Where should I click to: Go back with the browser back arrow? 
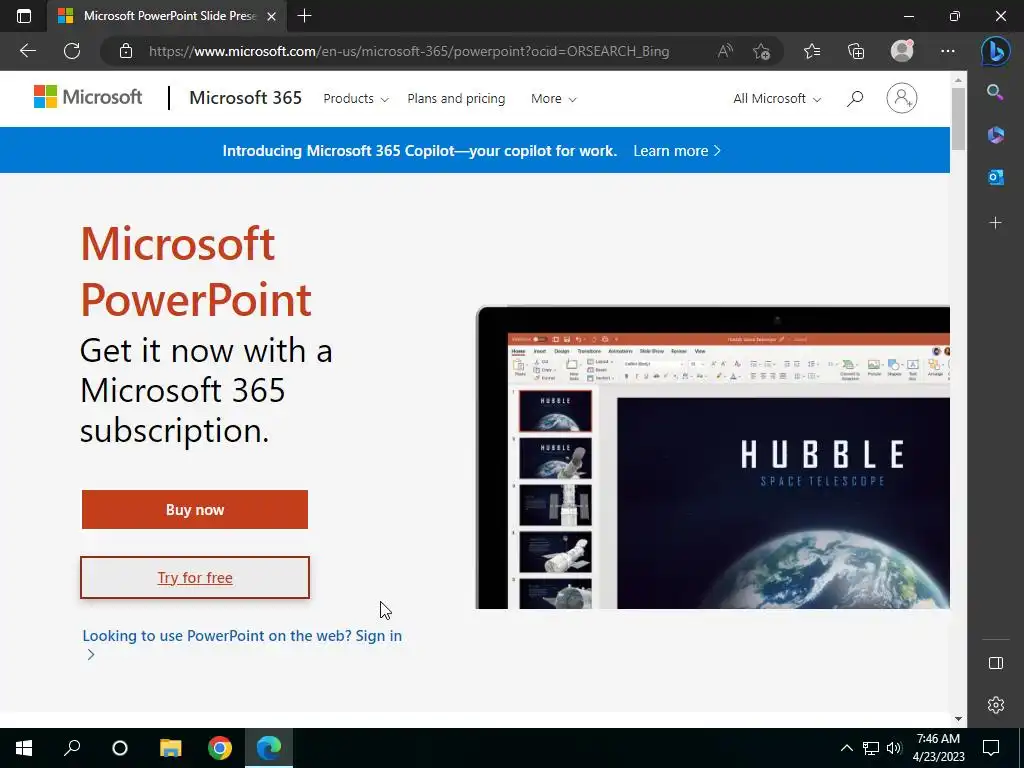click(27, 51)
